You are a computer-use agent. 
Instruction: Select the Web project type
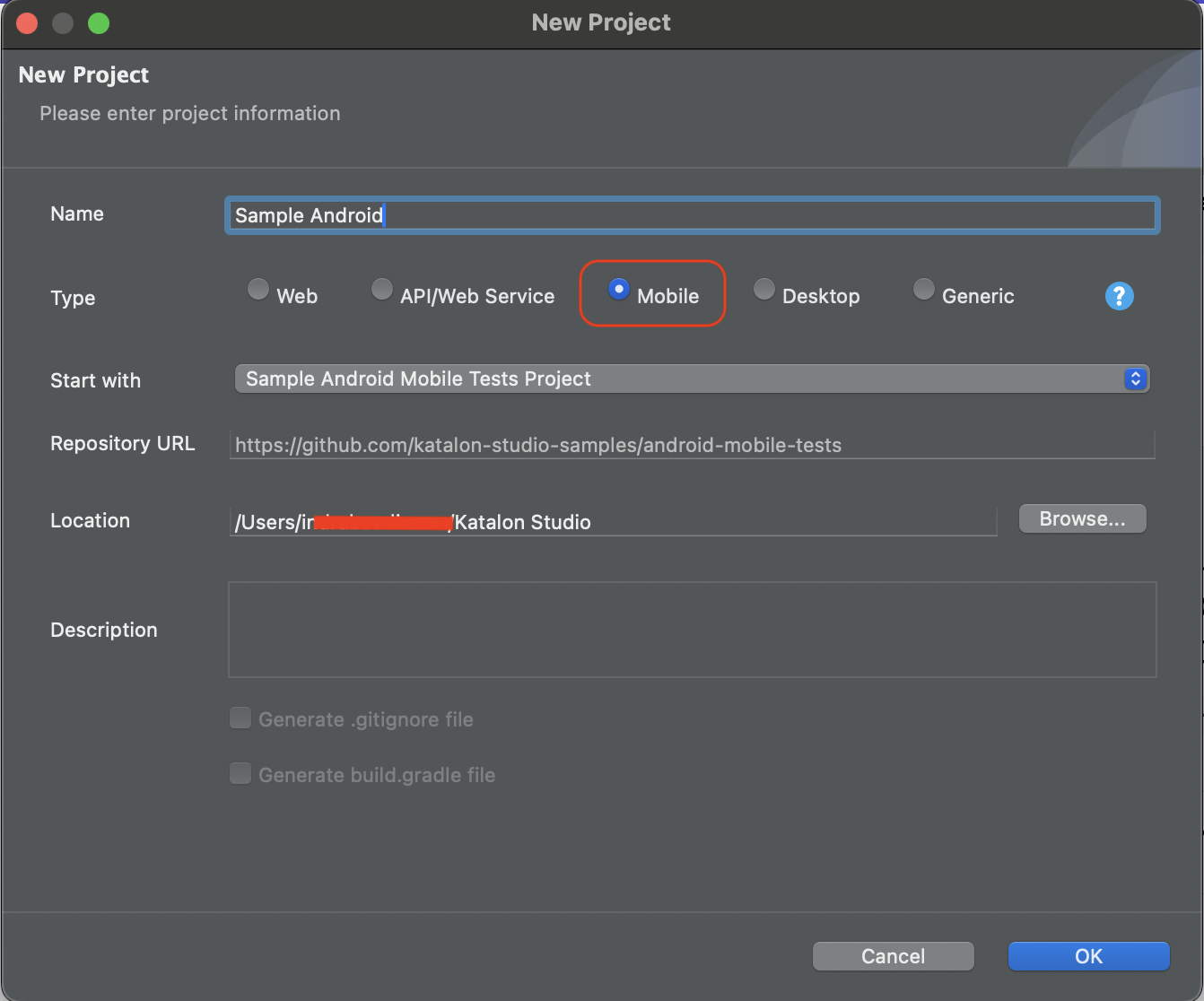click(258, 290)
